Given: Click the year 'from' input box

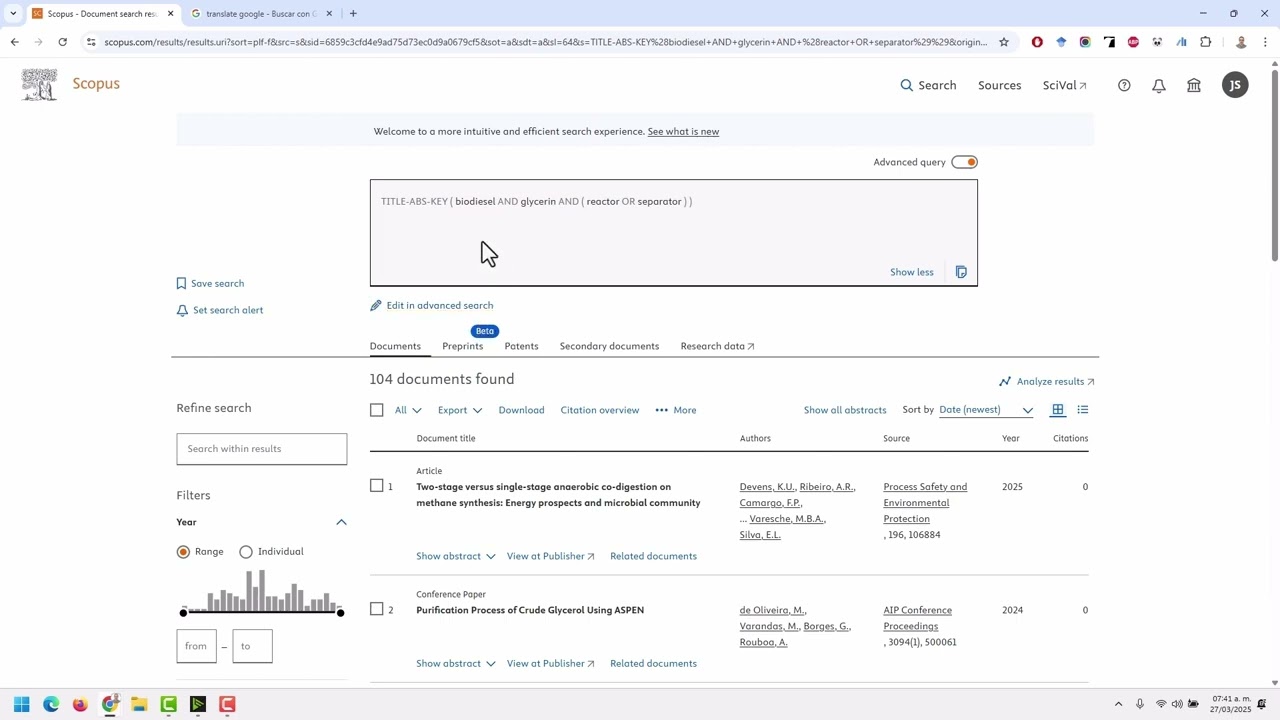Looking at the screenshot, I should point(196,646).
